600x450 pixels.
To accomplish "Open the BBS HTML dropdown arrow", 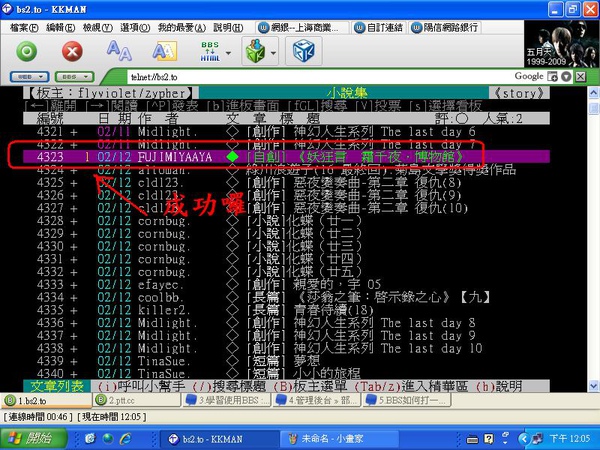I will (228, 53).
